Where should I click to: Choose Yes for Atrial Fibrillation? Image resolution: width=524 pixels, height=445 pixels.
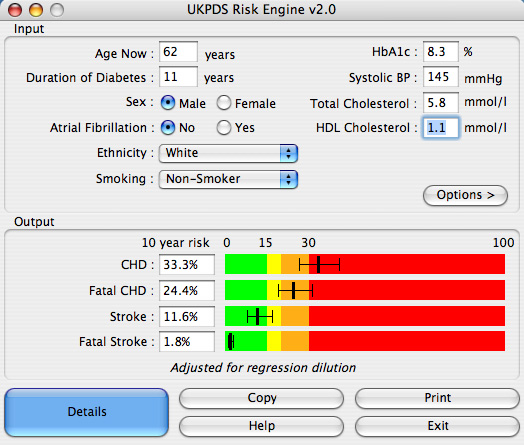(x=224, y=128)
